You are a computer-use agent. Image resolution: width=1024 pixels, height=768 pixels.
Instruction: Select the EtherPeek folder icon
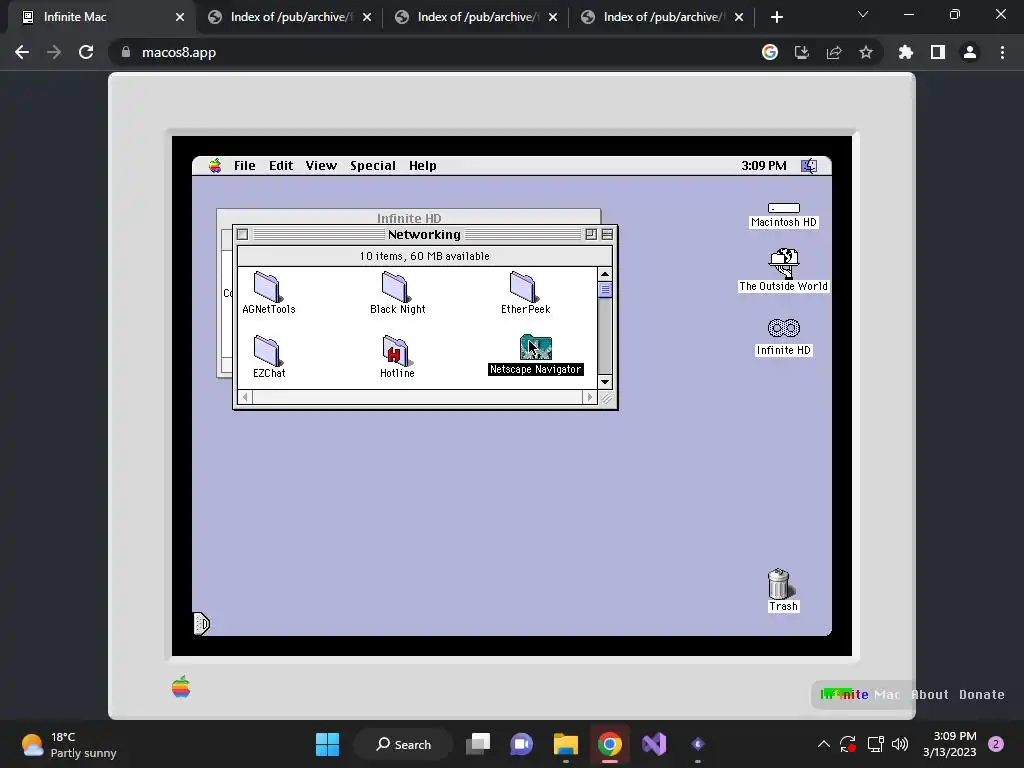(523, 287)
